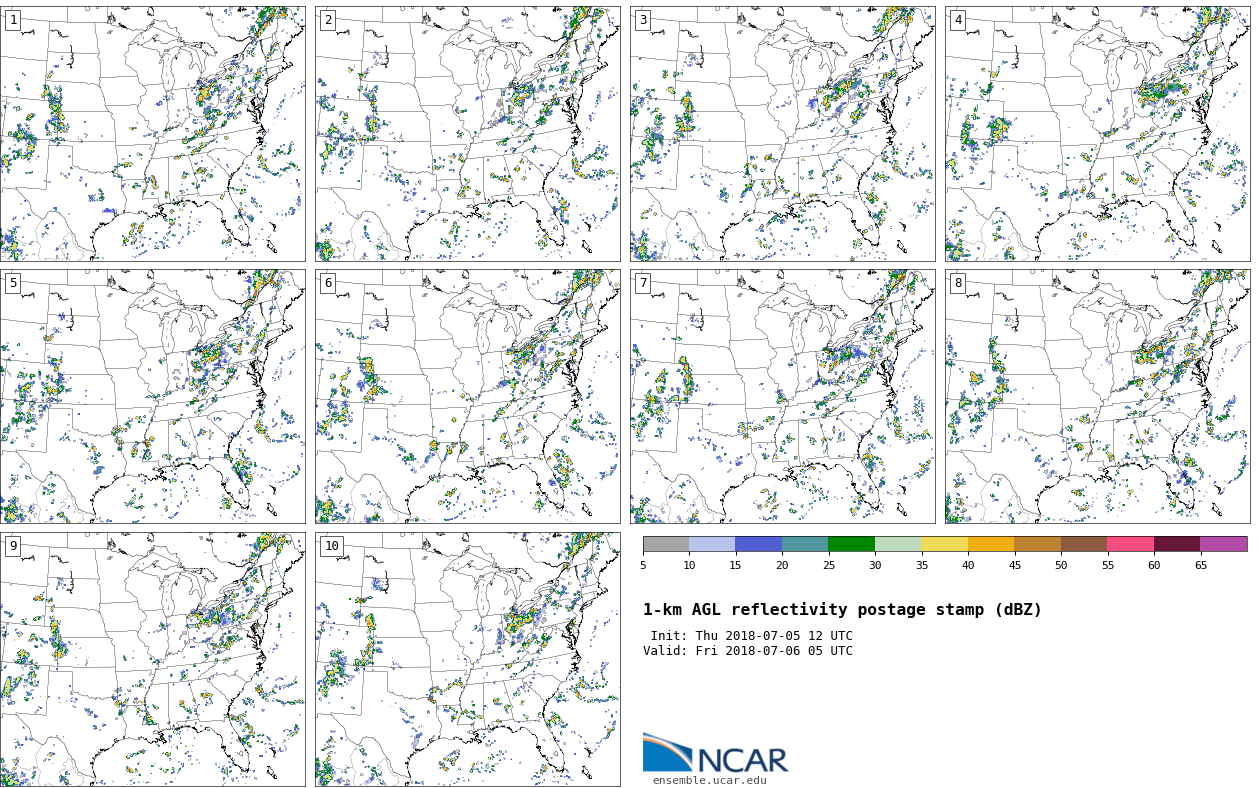Click the panel number label '1'
The width and height of the screenshot is (1260, 788).
13,20
